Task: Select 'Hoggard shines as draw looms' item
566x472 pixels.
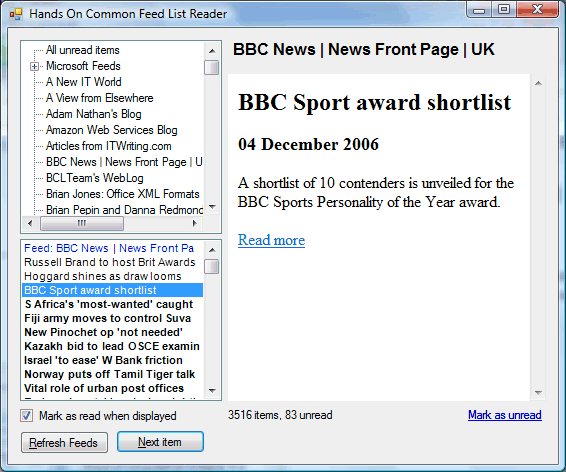Action: (112, 276)
